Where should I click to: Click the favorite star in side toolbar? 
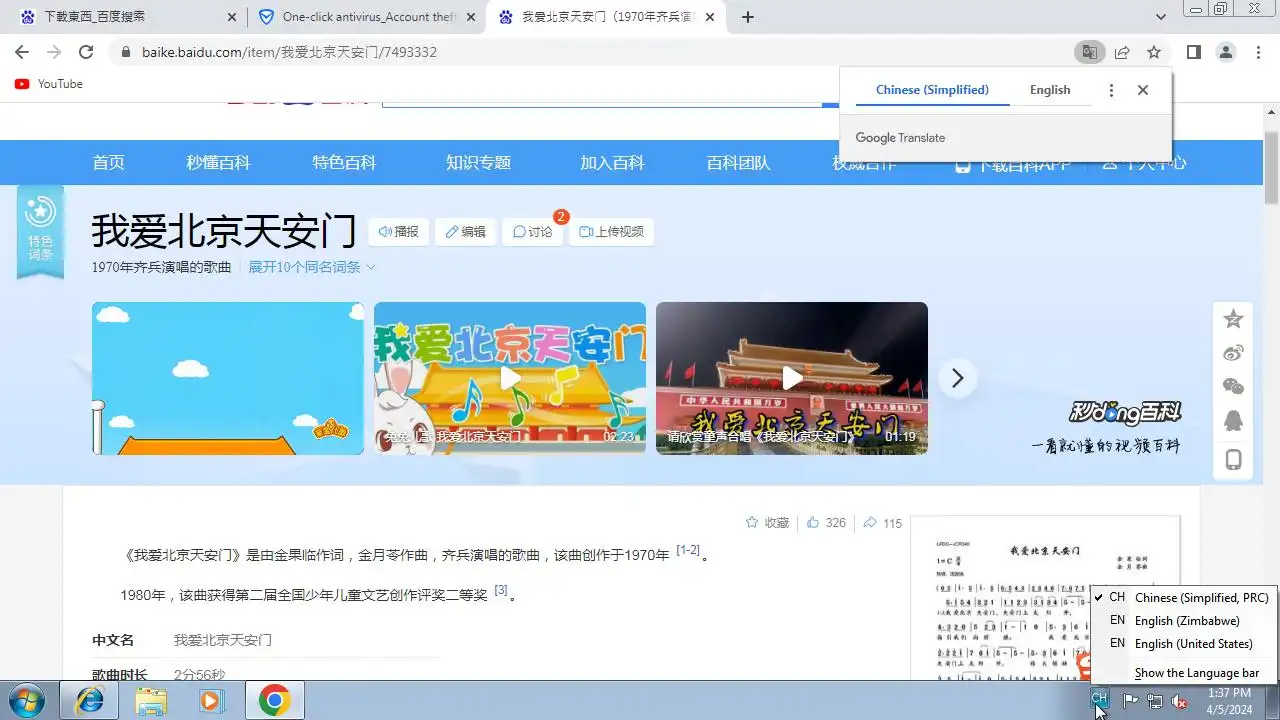tap(1234, 319)
